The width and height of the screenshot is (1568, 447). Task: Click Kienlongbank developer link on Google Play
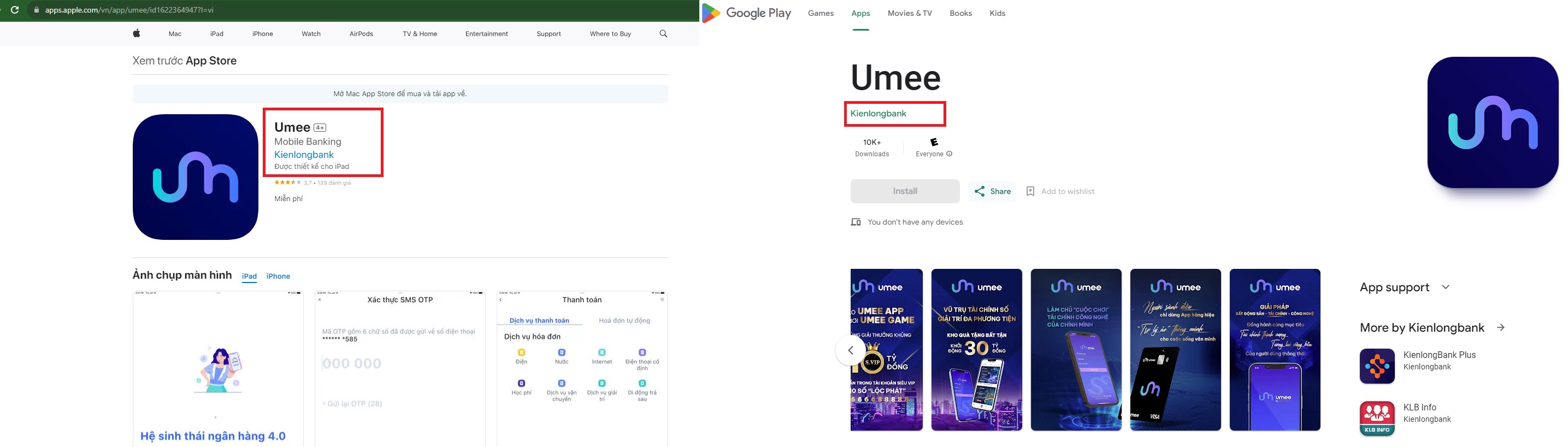tap(878, 114)
